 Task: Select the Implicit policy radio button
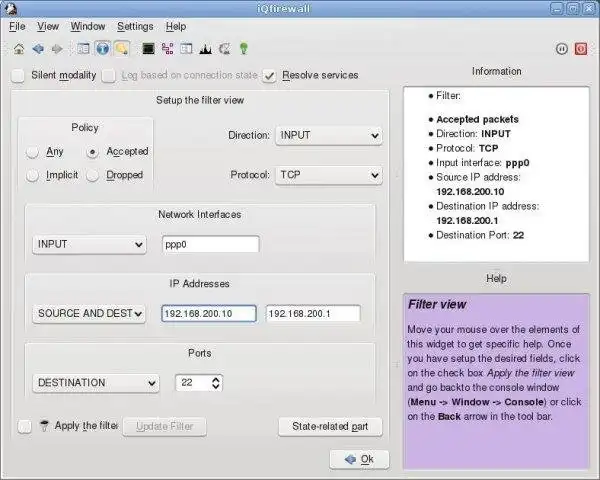pos(32,175)
